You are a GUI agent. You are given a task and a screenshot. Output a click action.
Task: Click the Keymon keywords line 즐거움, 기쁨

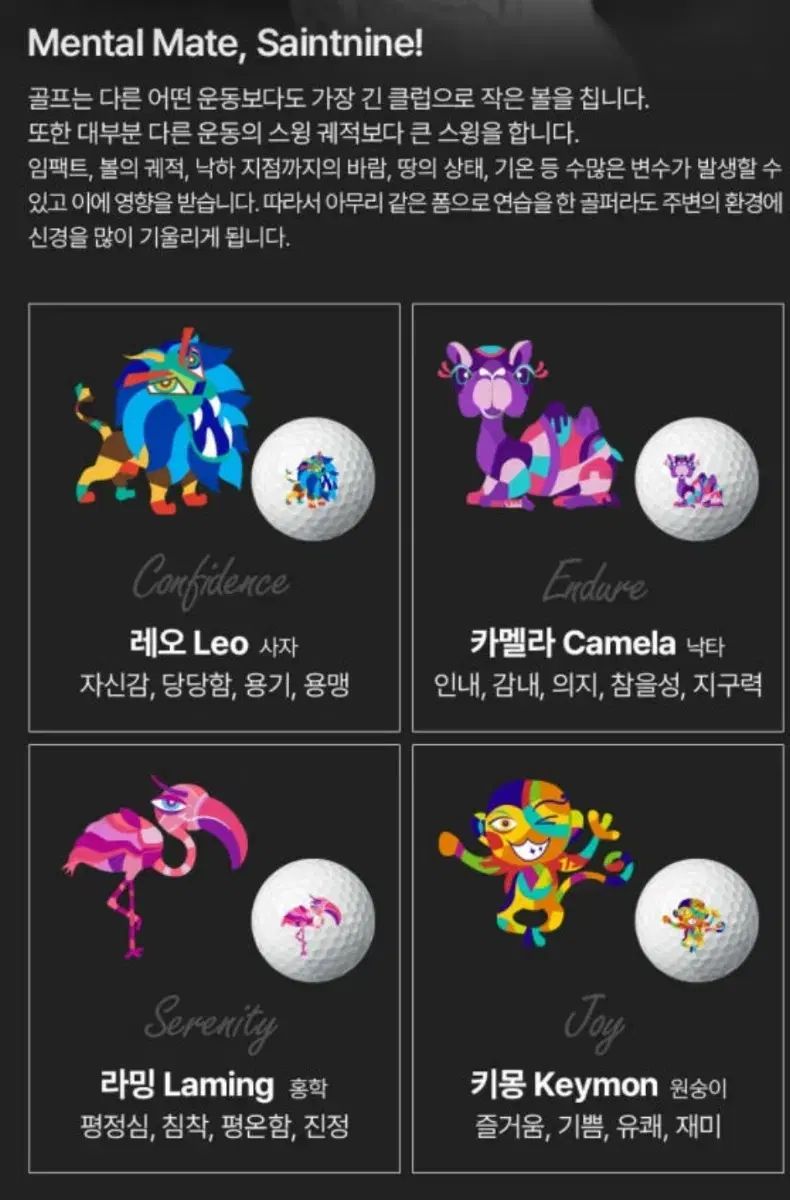[x=598, y=1128]
